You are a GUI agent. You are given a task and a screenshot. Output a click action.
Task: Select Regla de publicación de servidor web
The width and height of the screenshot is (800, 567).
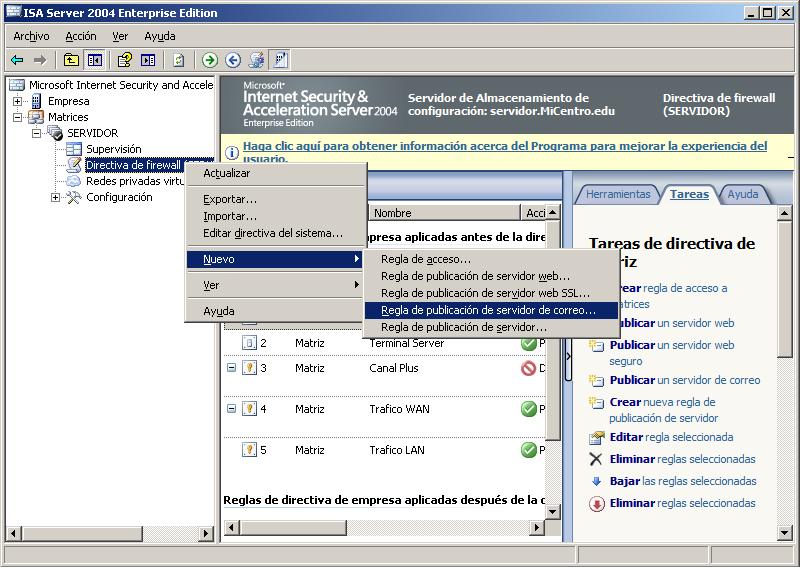[x=475, y=276]
